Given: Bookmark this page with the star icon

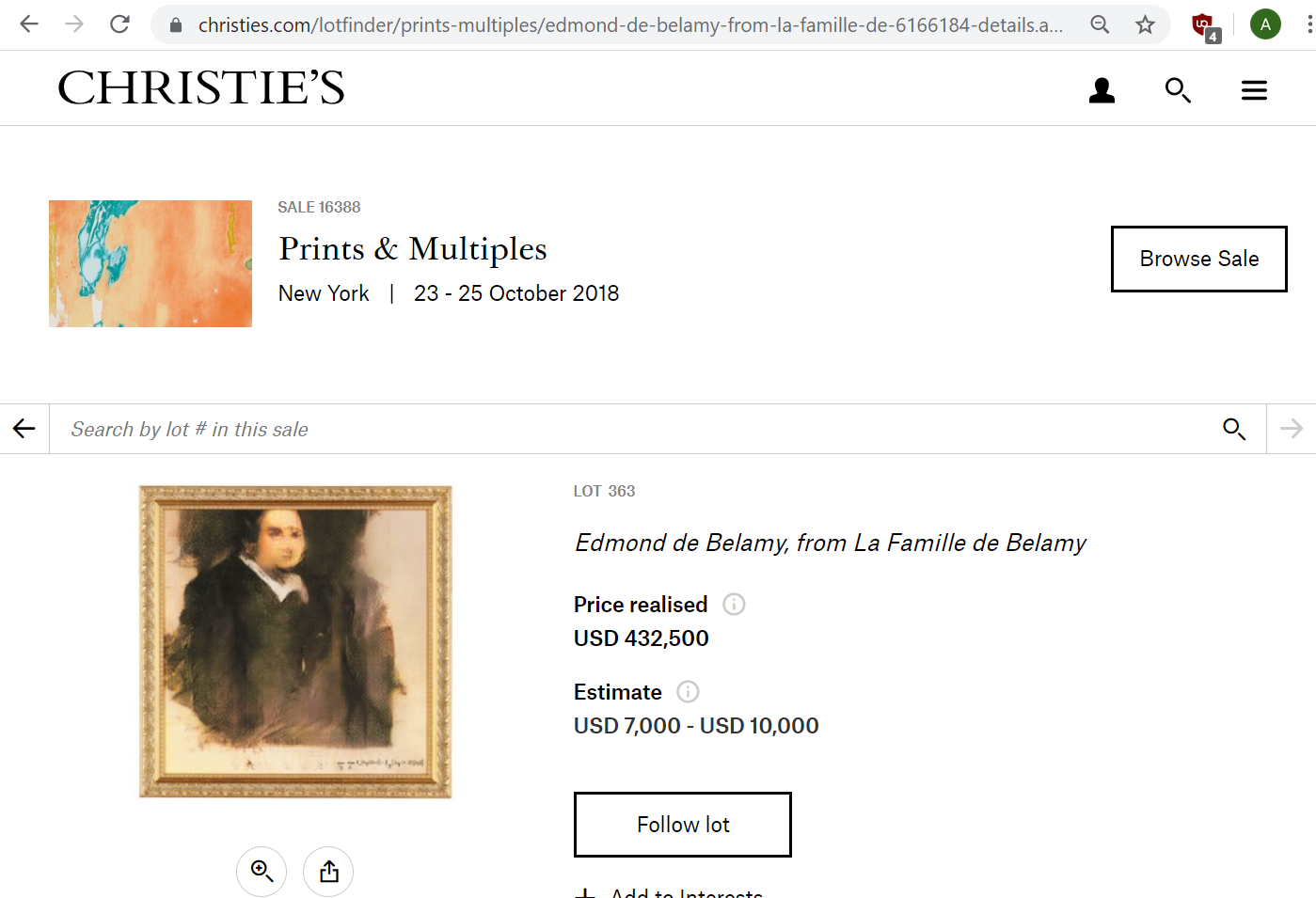Looking at the screenshot, I should click(x=1145, y=24).
